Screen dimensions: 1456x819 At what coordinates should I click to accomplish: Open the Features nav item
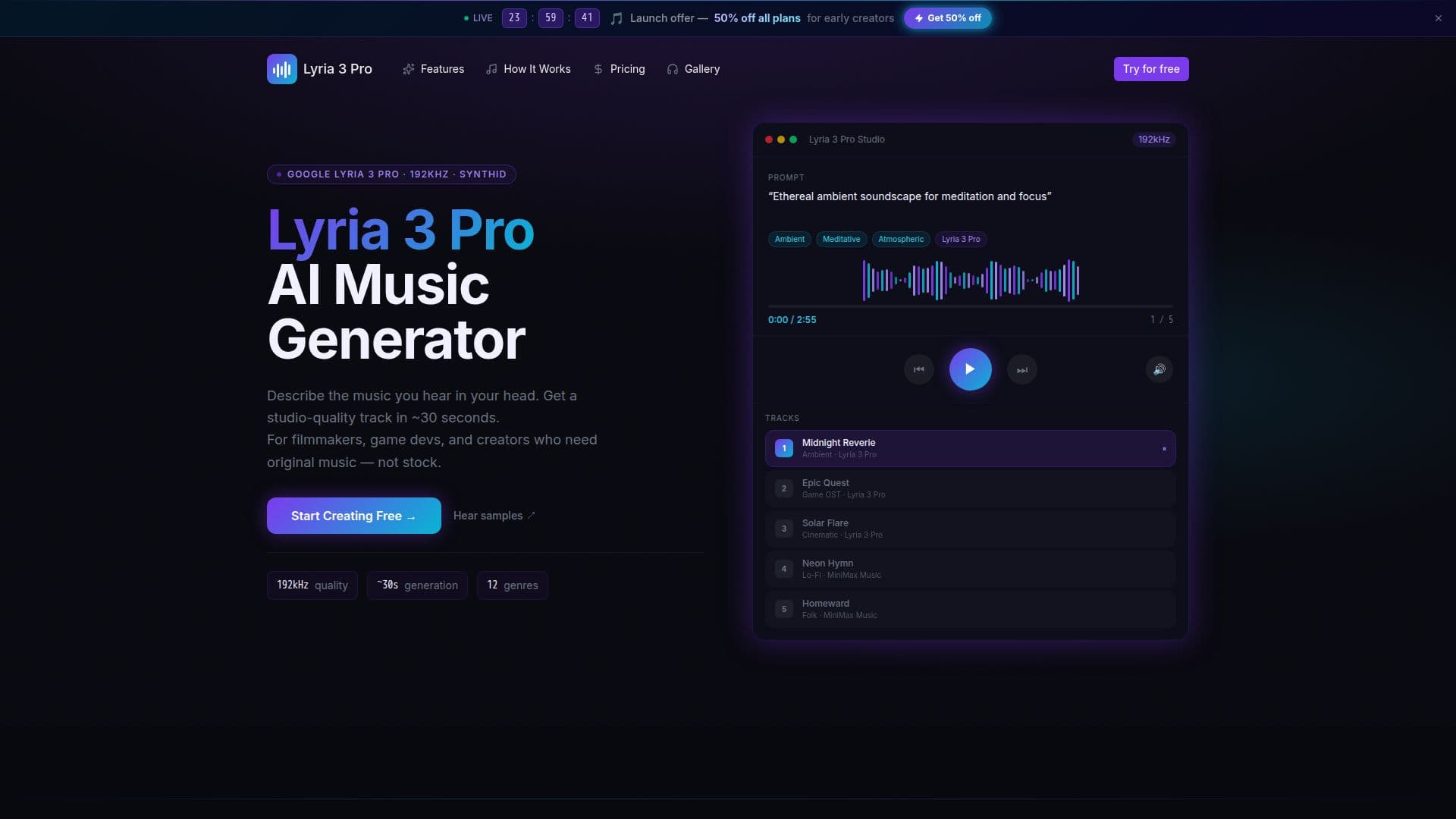point(433,69)
